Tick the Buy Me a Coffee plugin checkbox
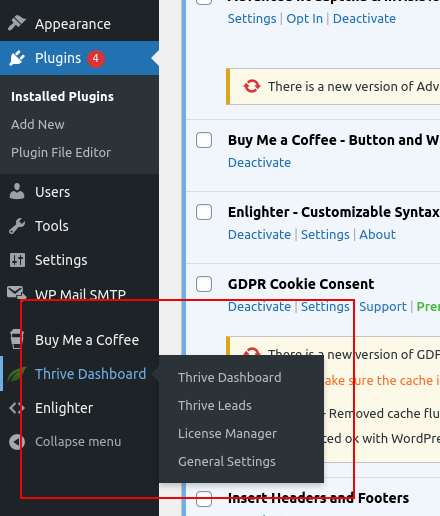The image size is (440, 516). pyautogui.click(x=204, y=140)
